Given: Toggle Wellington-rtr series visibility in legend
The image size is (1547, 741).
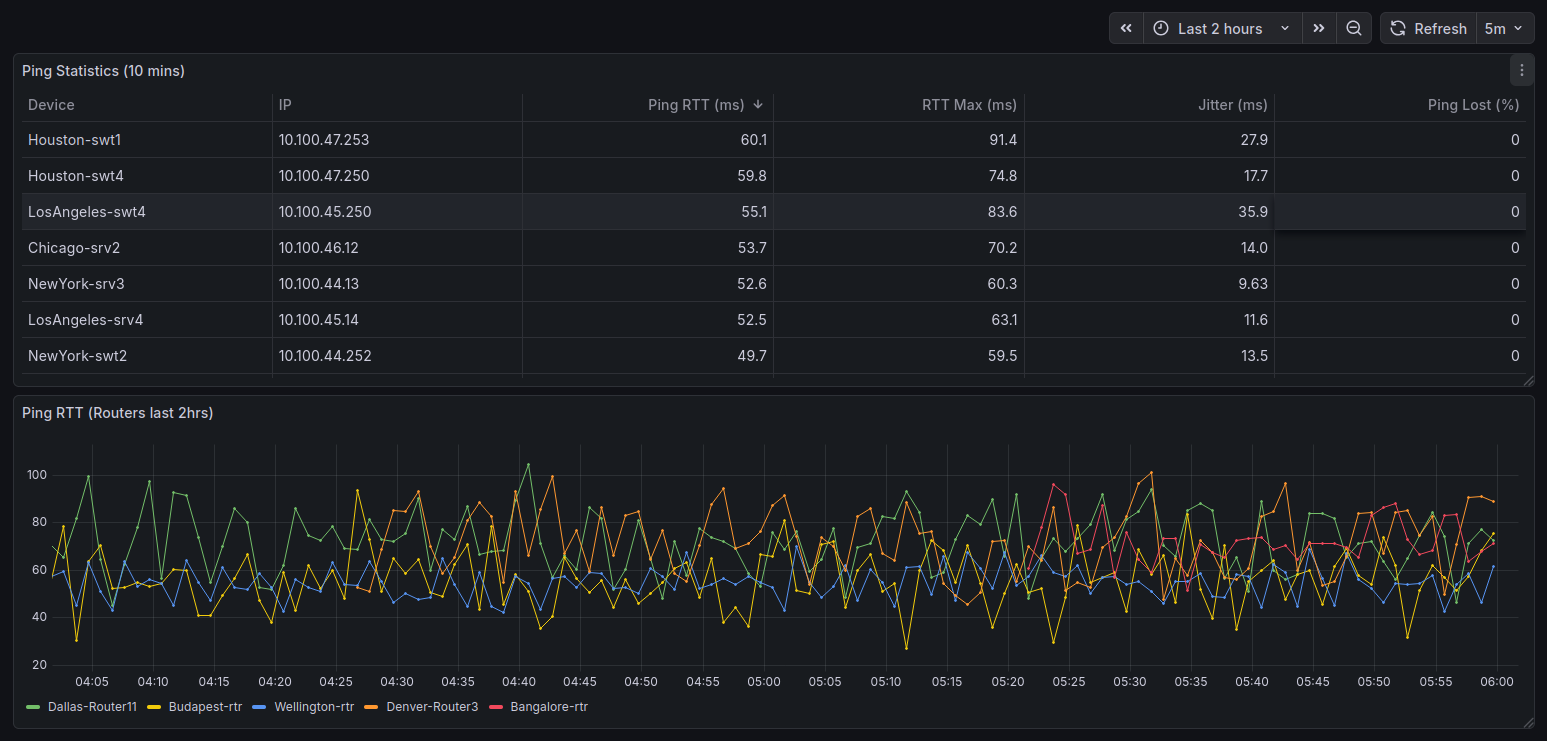Looking at the screenshot, I should coord(313,707).
